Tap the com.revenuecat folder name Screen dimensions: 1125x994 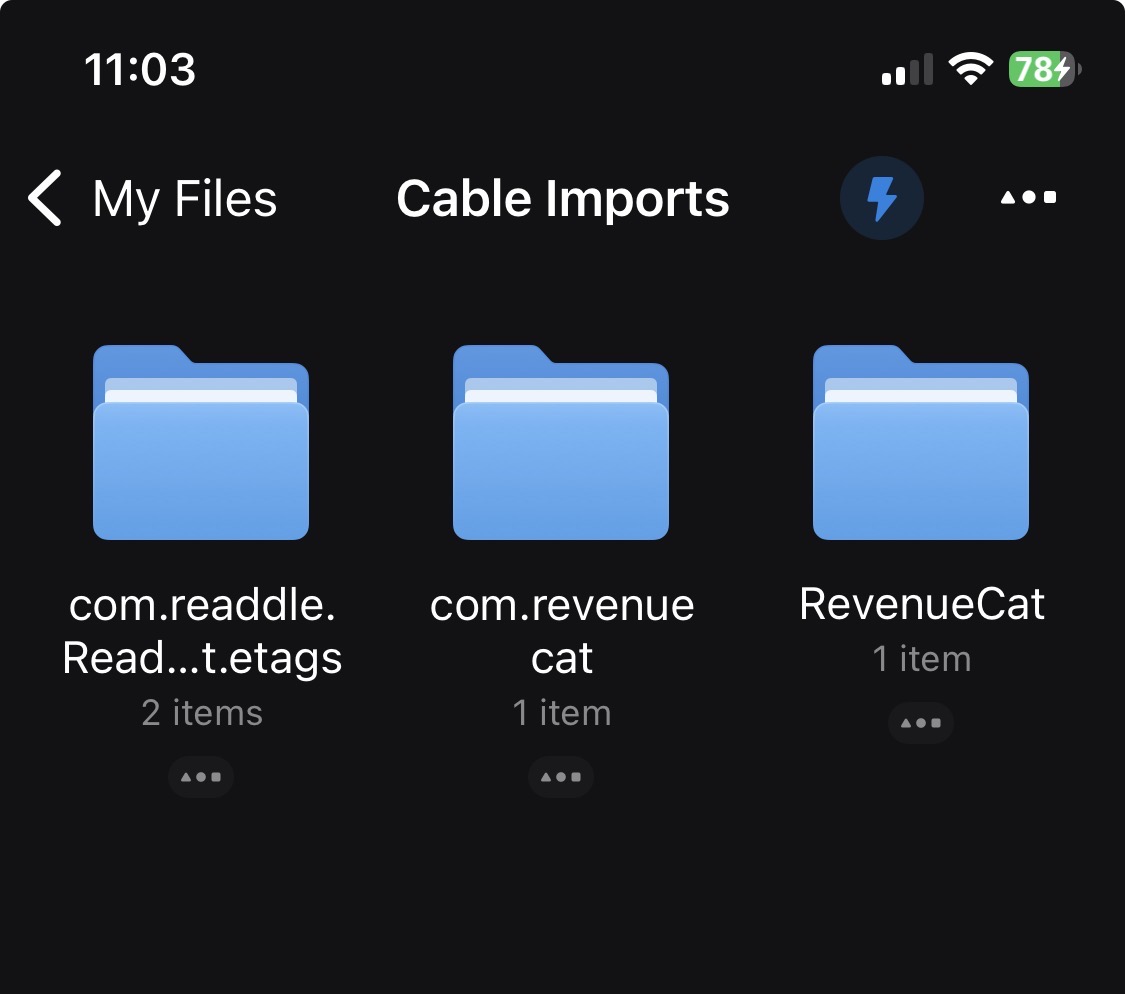[x=562, y=632]
